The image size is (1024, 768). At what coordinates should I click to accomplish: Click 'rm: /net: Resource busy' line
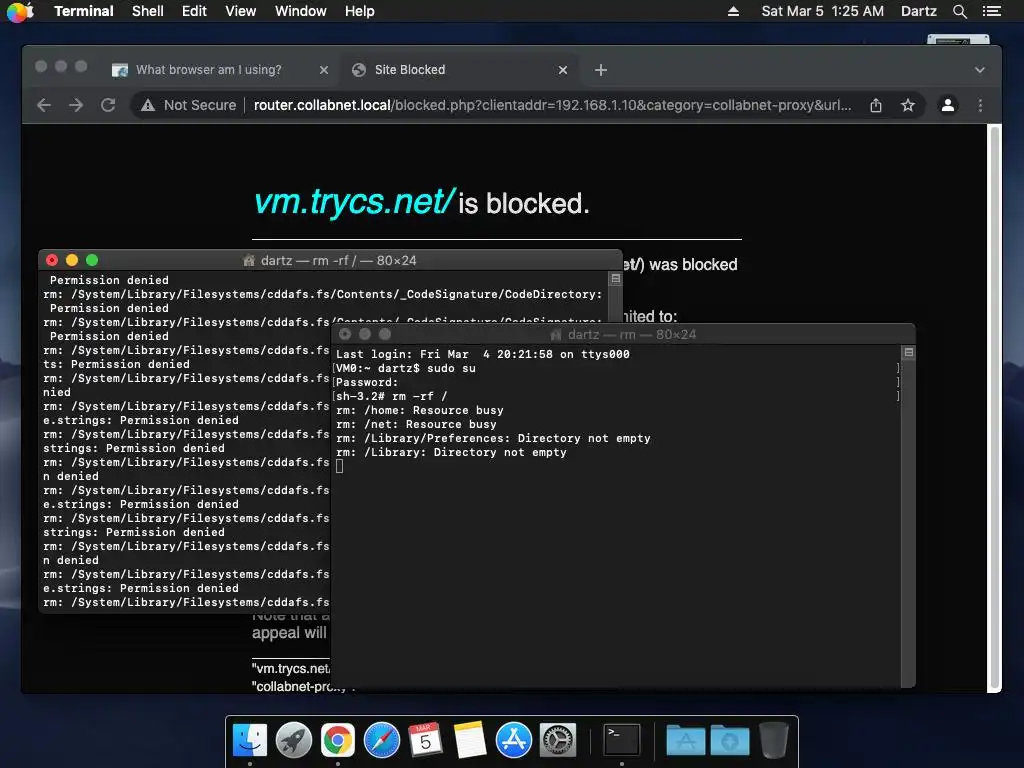tap(417, 424)
